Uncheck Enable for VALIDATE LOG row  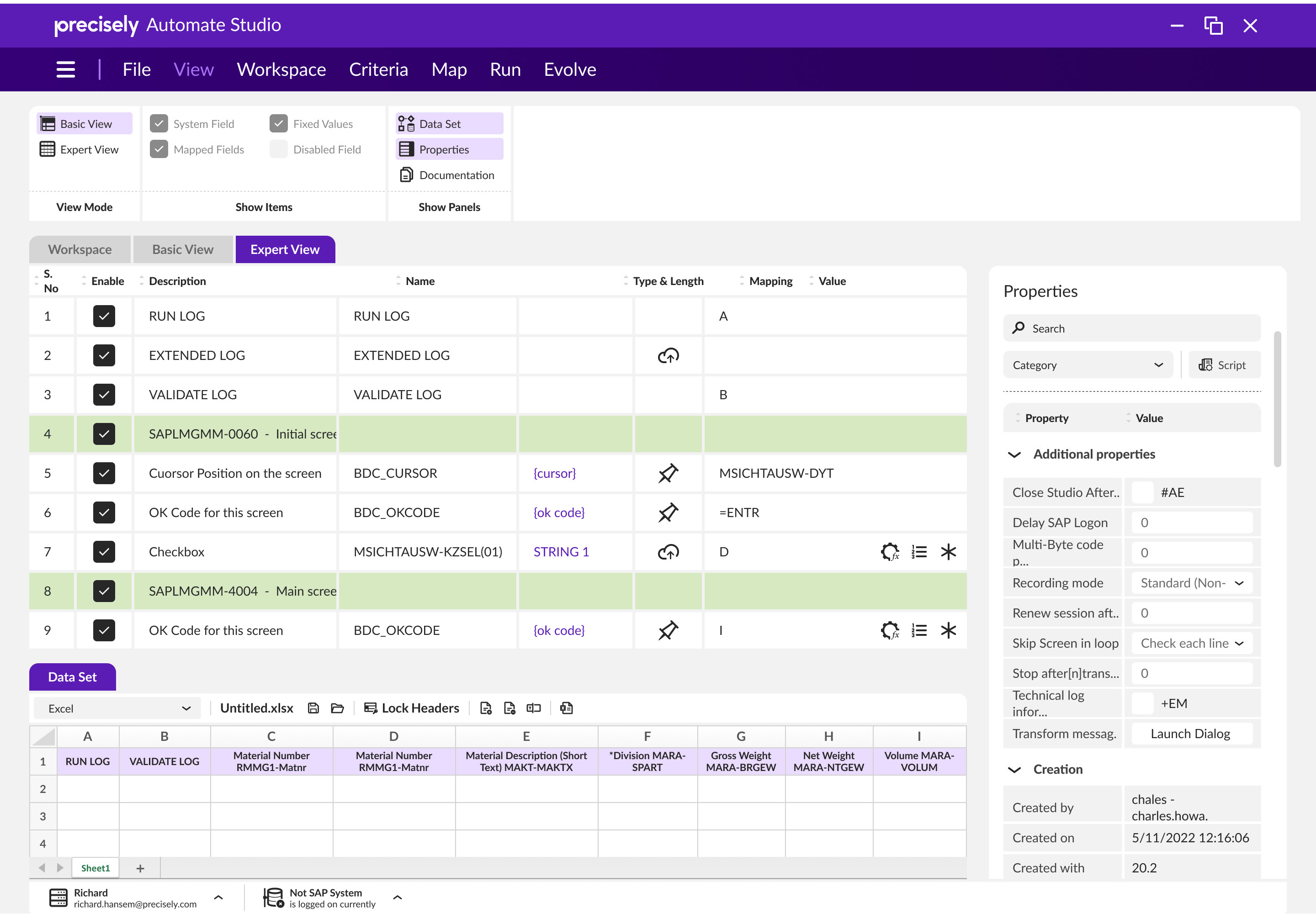point(104,395)
